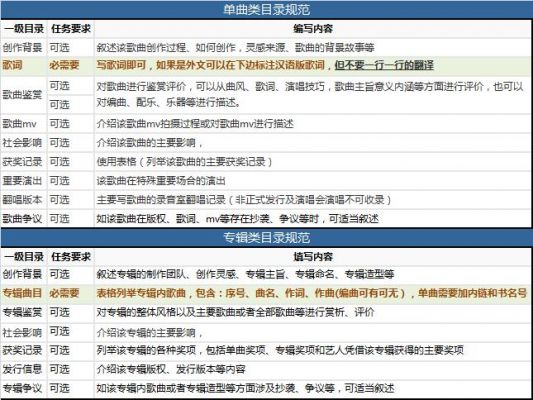Open the underlined 但不要一行一行的翻译 text
Screen dimensions: 533x400
384,65
